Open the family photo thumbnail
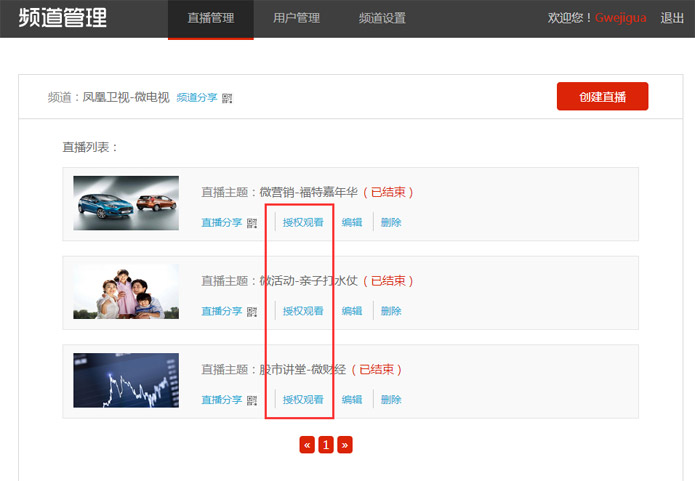Image resolution: width=695 pixels, height=481 pixels. (126, 292)
